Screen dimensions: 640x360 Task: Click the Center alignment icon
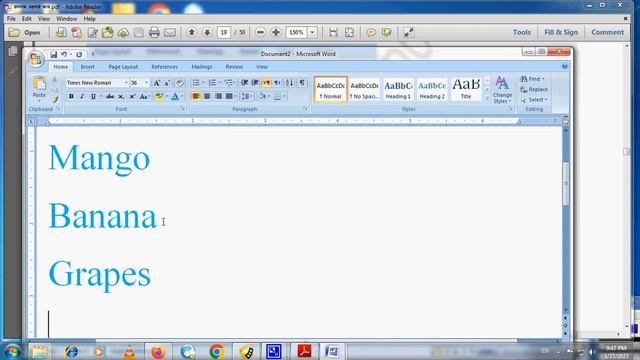tap(207, 96)
